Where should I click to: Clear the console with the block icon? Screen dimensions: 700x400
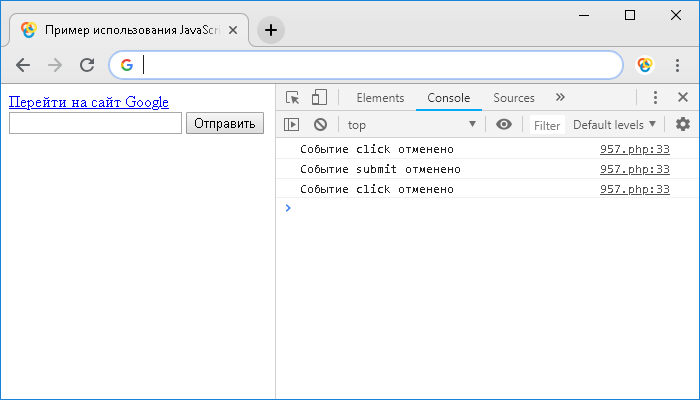pos(321,125)
